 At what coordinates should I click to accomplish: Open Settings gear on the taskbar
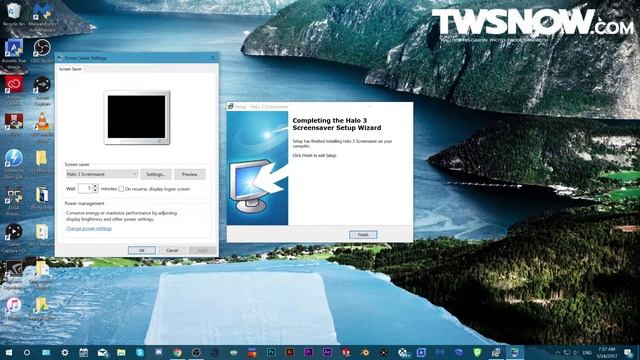[x=64, y=352]
